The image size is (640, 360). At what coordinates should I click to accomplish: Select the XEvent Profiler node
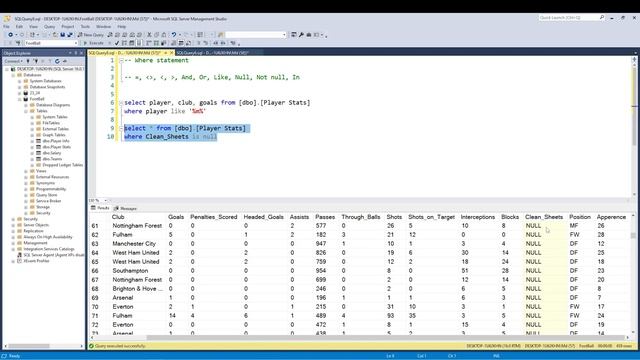pyautogui.click(x=36, y=261)
